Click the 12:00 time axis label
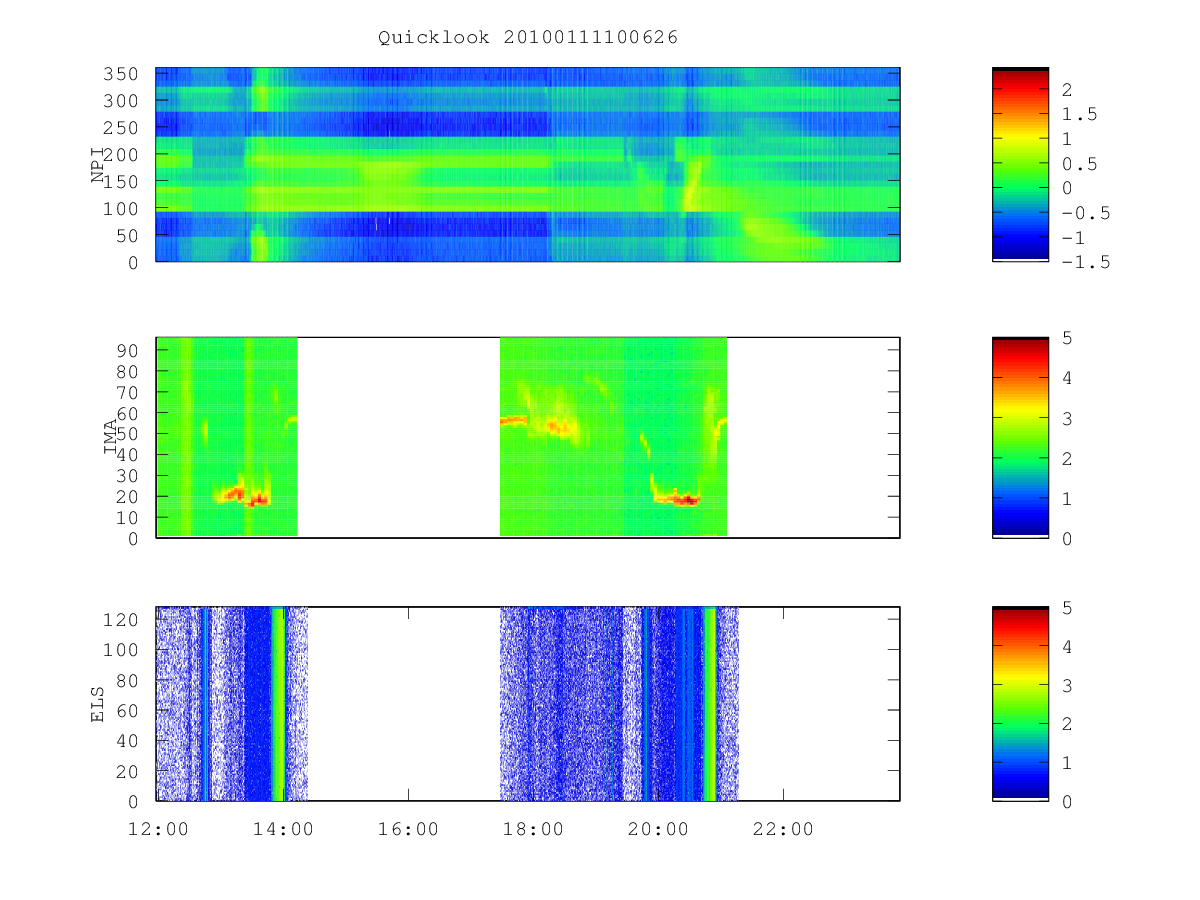Viewport: 1200px width, 900px height. coord(158,829)
